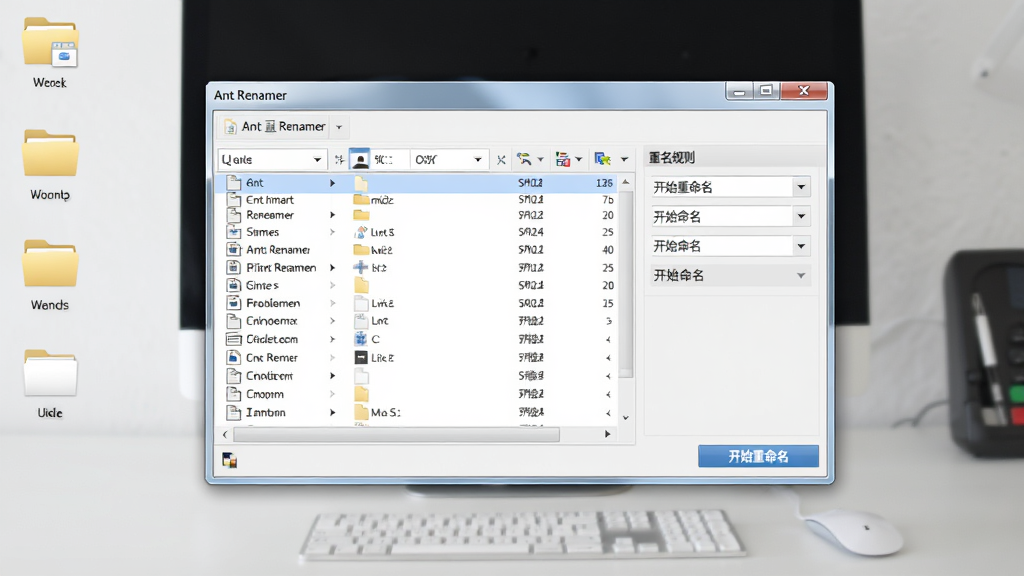Screen dimensions: 1024x576
Task: Click the Ant Renamer toolbar button
Action: coord(275,127)
